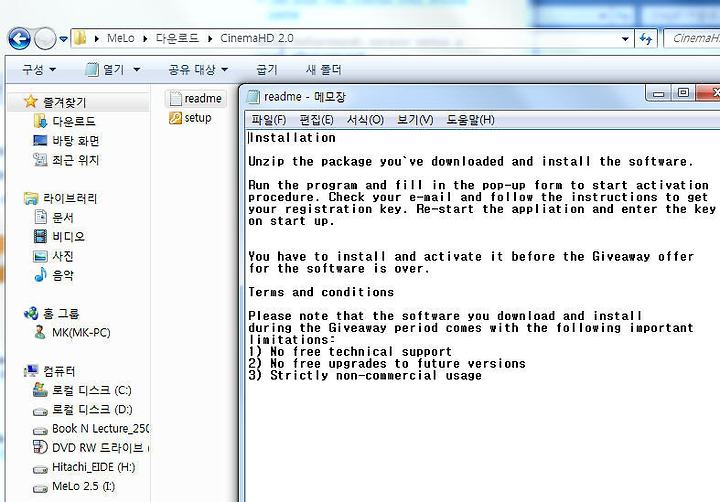Click '2) No free upgrades' line
720x502 pixels.
(x=387, y=364)
